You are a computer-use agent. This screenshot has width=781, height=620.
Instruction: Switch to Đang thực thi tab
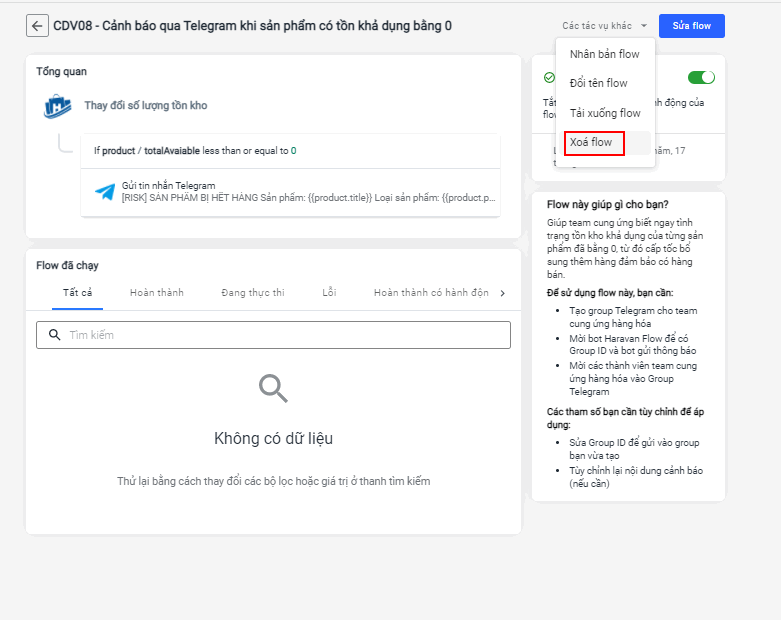pyautogui.click(x=253, y=293)
